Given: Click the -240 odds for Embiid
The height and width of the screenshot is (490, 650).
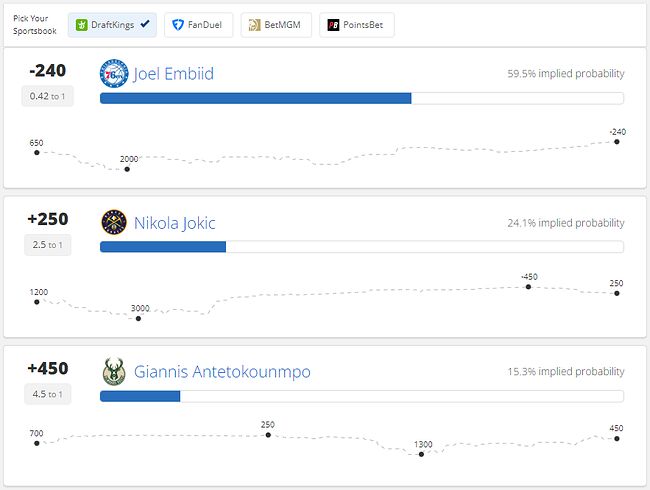Looking at the screenshot, I should click(47, 70).
